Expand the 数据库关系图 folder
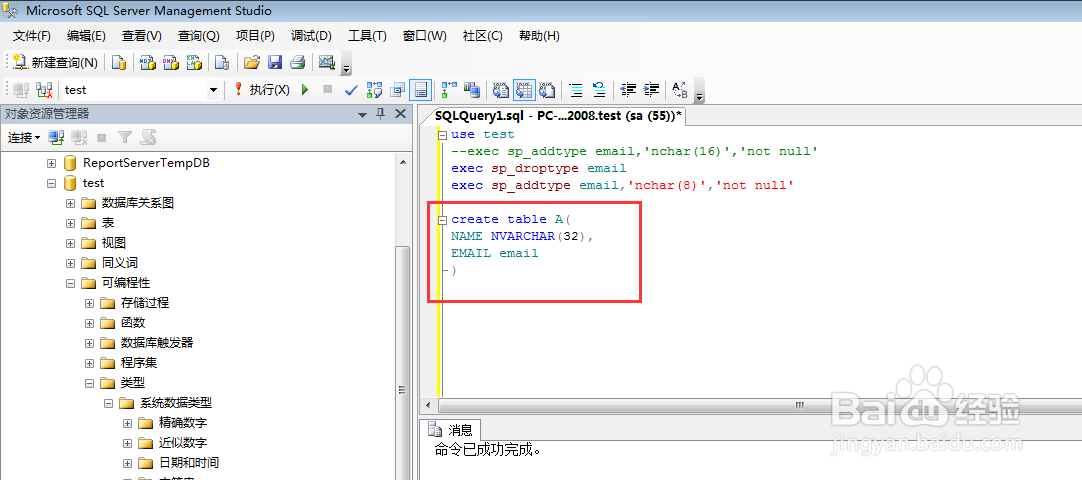The height and width of the screenshot is (480, 1082). pos(70,203)
